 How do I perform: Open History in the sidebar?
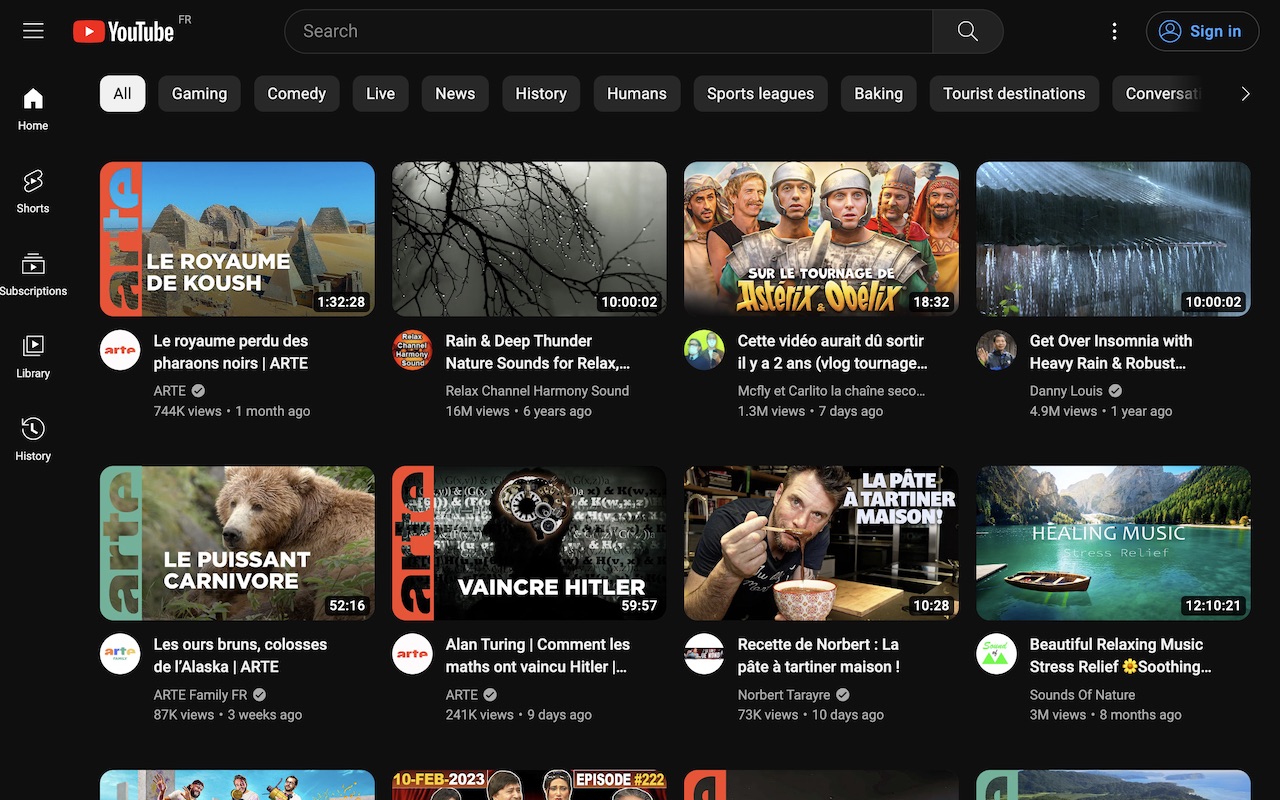(33, 439)
